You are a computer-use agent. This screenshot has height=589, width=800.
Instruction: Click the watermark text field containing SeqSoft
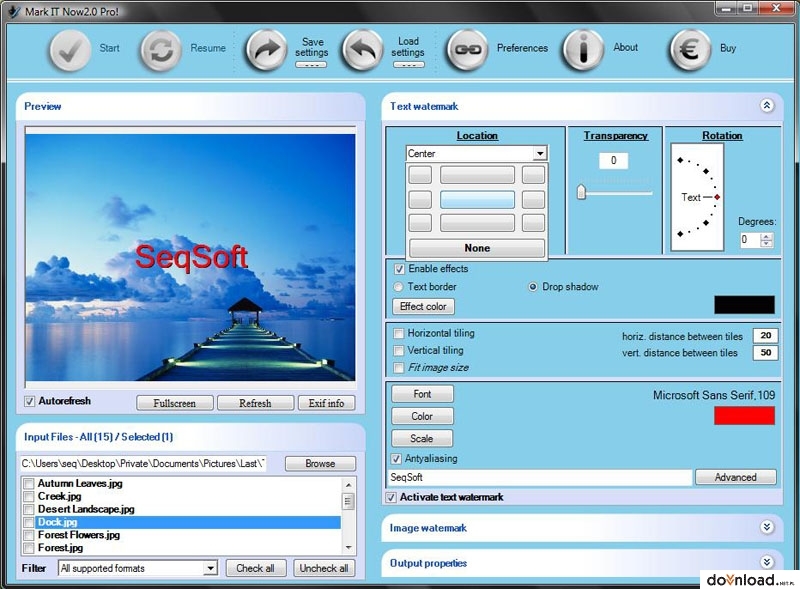pyautogui.click(x=540, y=477)
